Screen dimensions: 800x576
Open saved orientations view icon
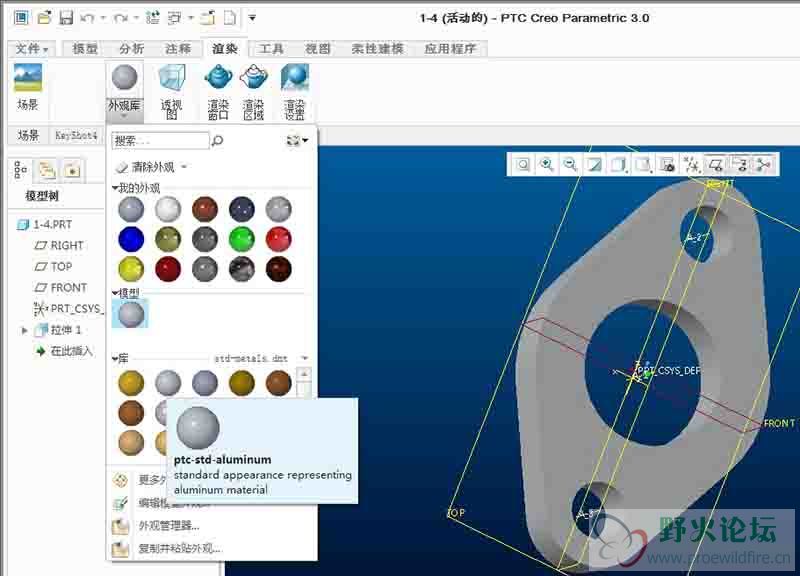[x=643, y=164]
